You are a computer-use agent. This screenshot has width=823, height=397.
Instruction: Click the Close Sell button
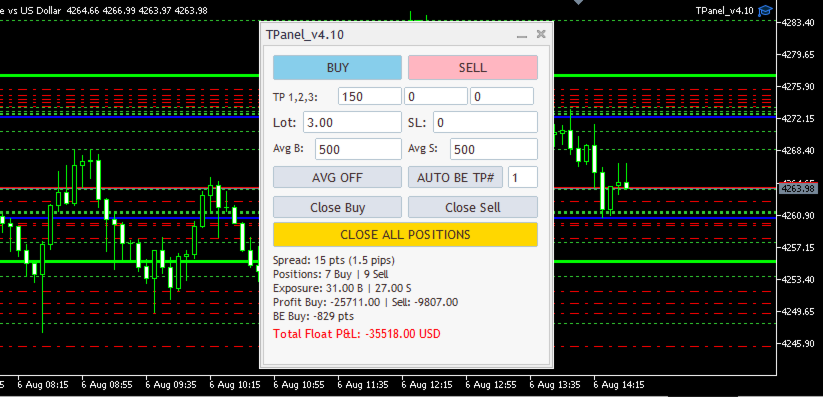pyautogui.click(x=473, y=207)
